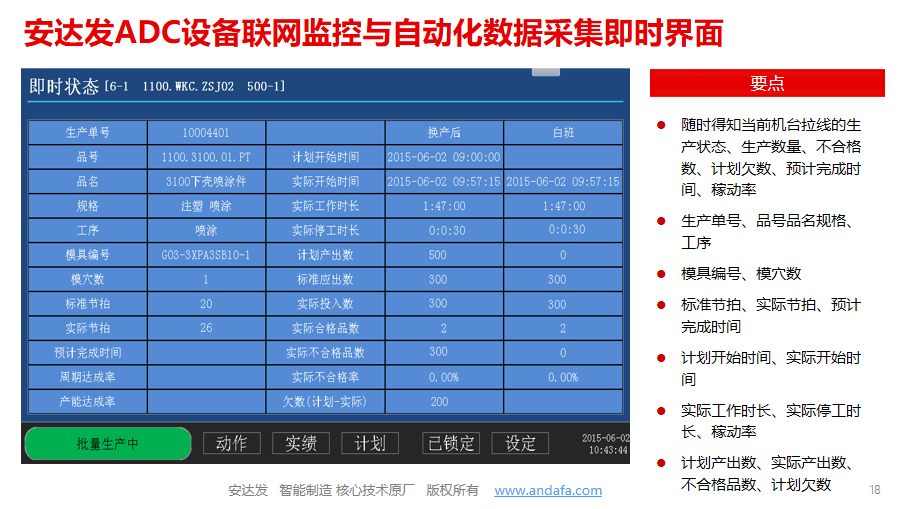Open the www.andafa.com link
The width and height of the screenshot is (907, 509).
(x=548, y=490)
